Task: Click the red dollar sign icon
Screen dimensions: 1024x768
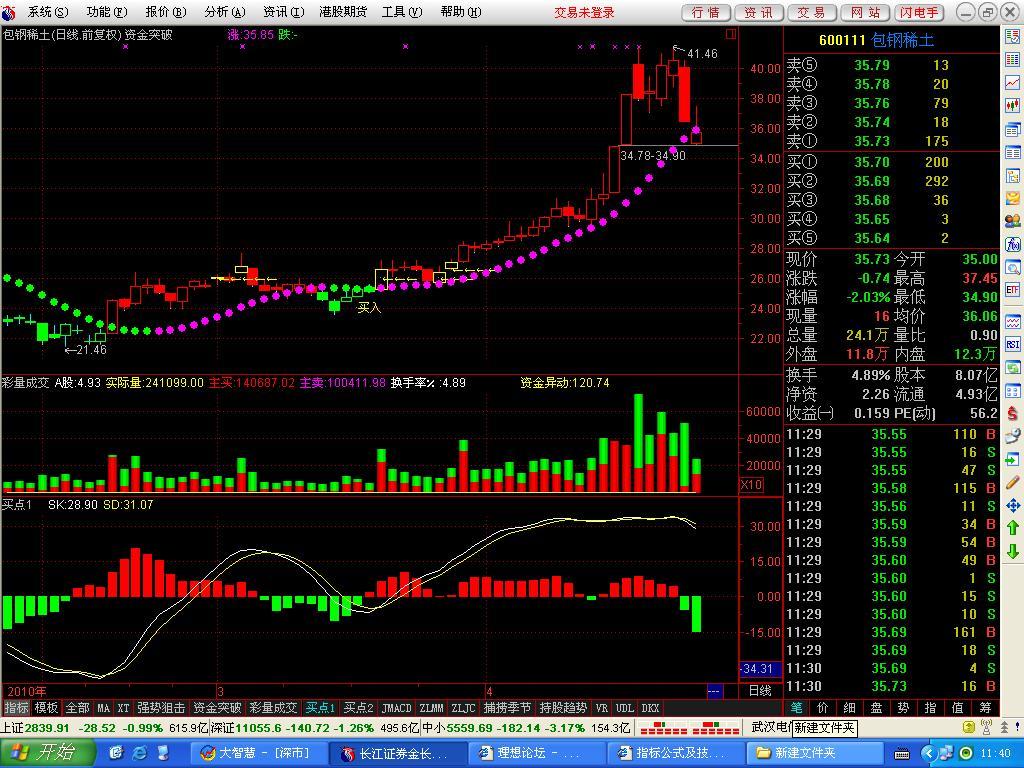Action: click(x=1012, y=413)
